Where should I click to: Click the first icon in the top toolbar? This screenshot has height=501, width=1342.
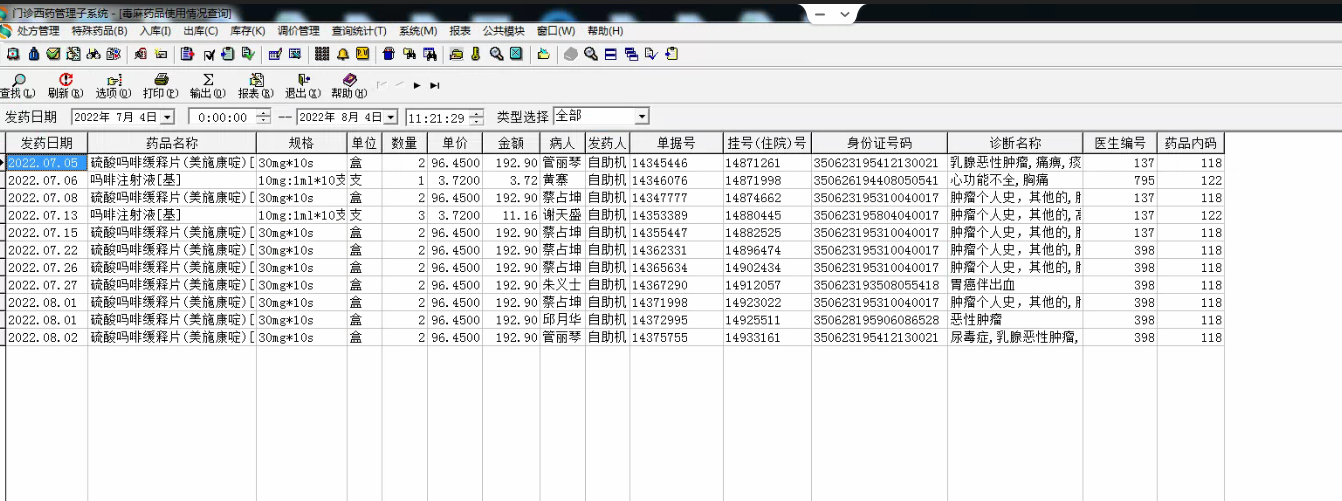13,54
